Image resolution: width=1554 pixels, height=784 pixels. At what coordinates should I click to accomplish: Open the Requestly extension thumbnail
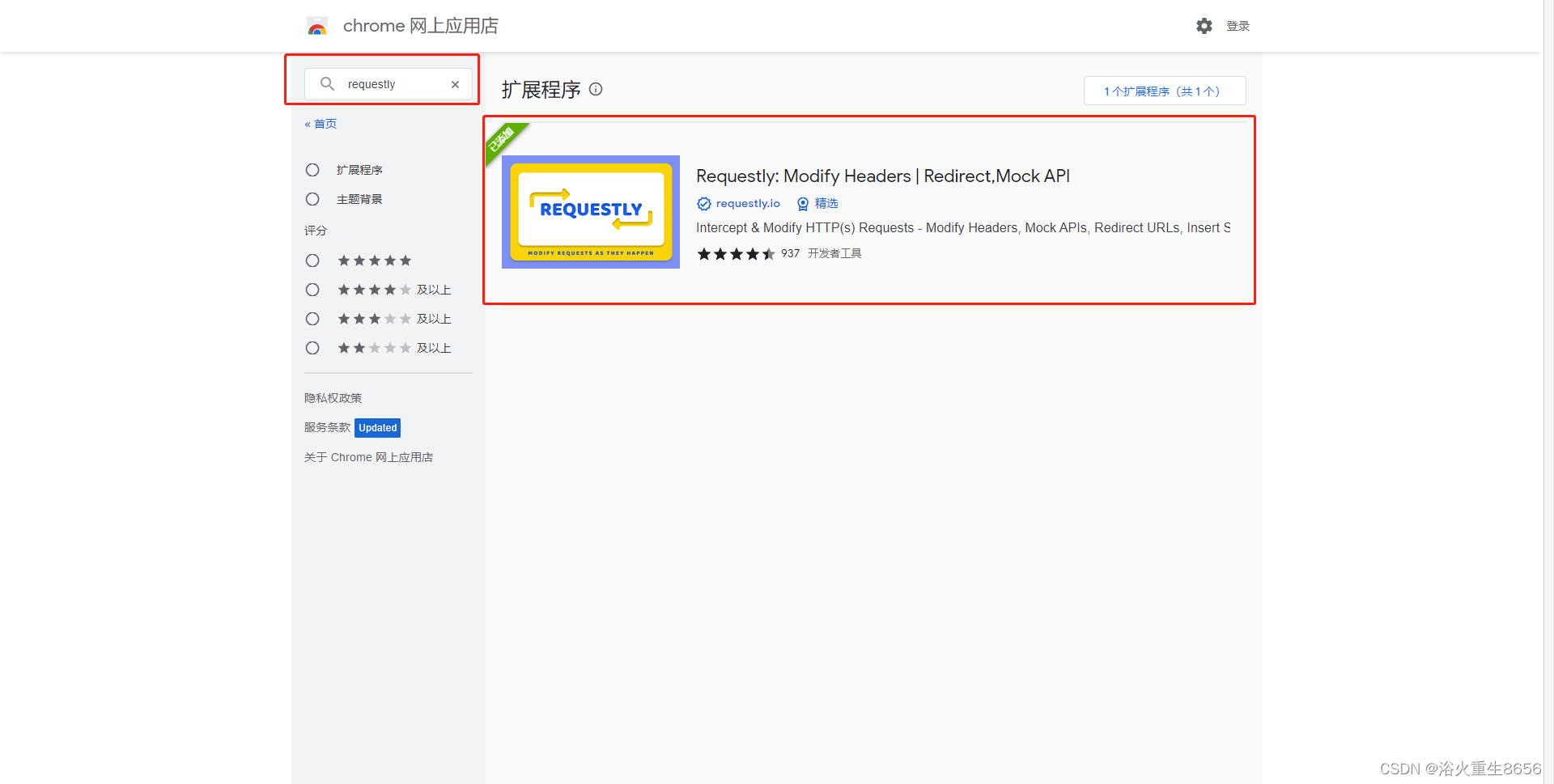click(591, 212)
